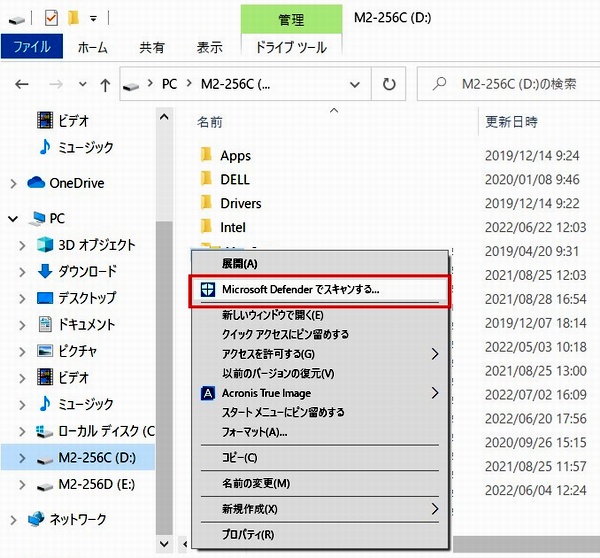Collapse the PC tree node
Viewport: 600px width, 558px height.
(x=13, y=219)
